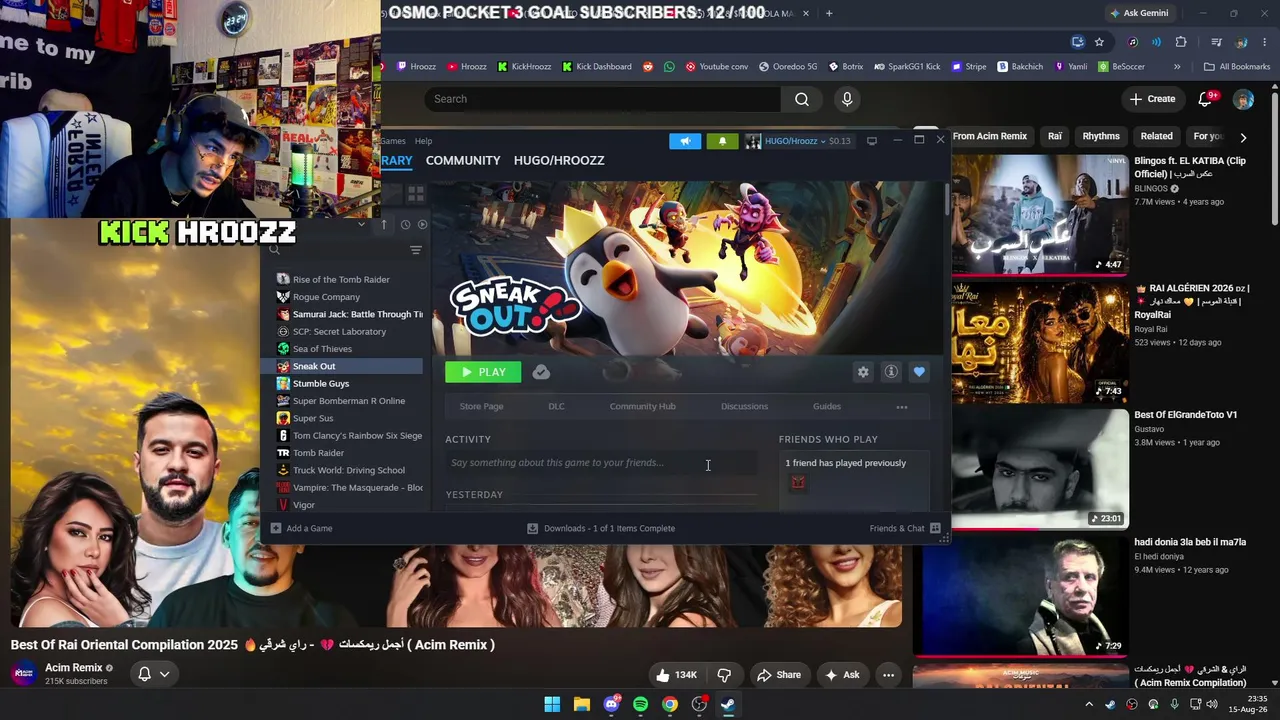This screenshot has height=720, width=1280.
Task: Check Sneak Out cloud sync status icon
Action: coord(541,372)
